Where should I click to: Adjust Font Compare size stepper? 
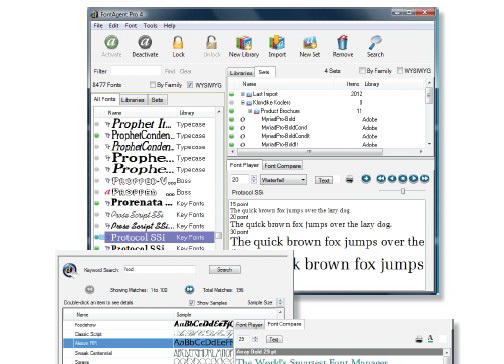click(x=255, y=339)
